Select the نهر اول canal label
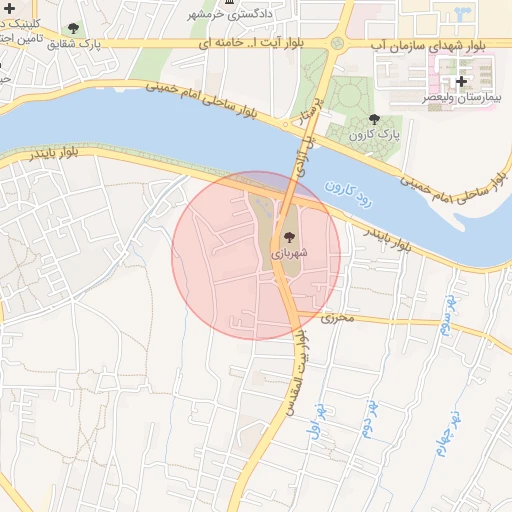The width and height of the screenshot is (512, 512). pos(317,421)
